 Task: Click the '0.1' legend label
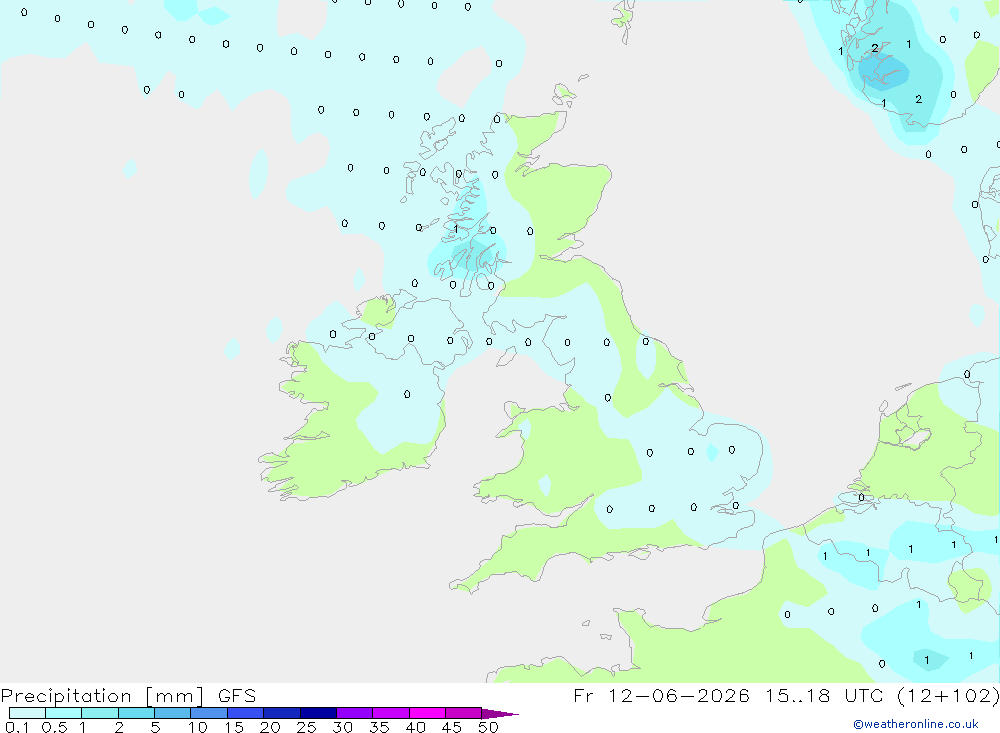coord(17,727)
